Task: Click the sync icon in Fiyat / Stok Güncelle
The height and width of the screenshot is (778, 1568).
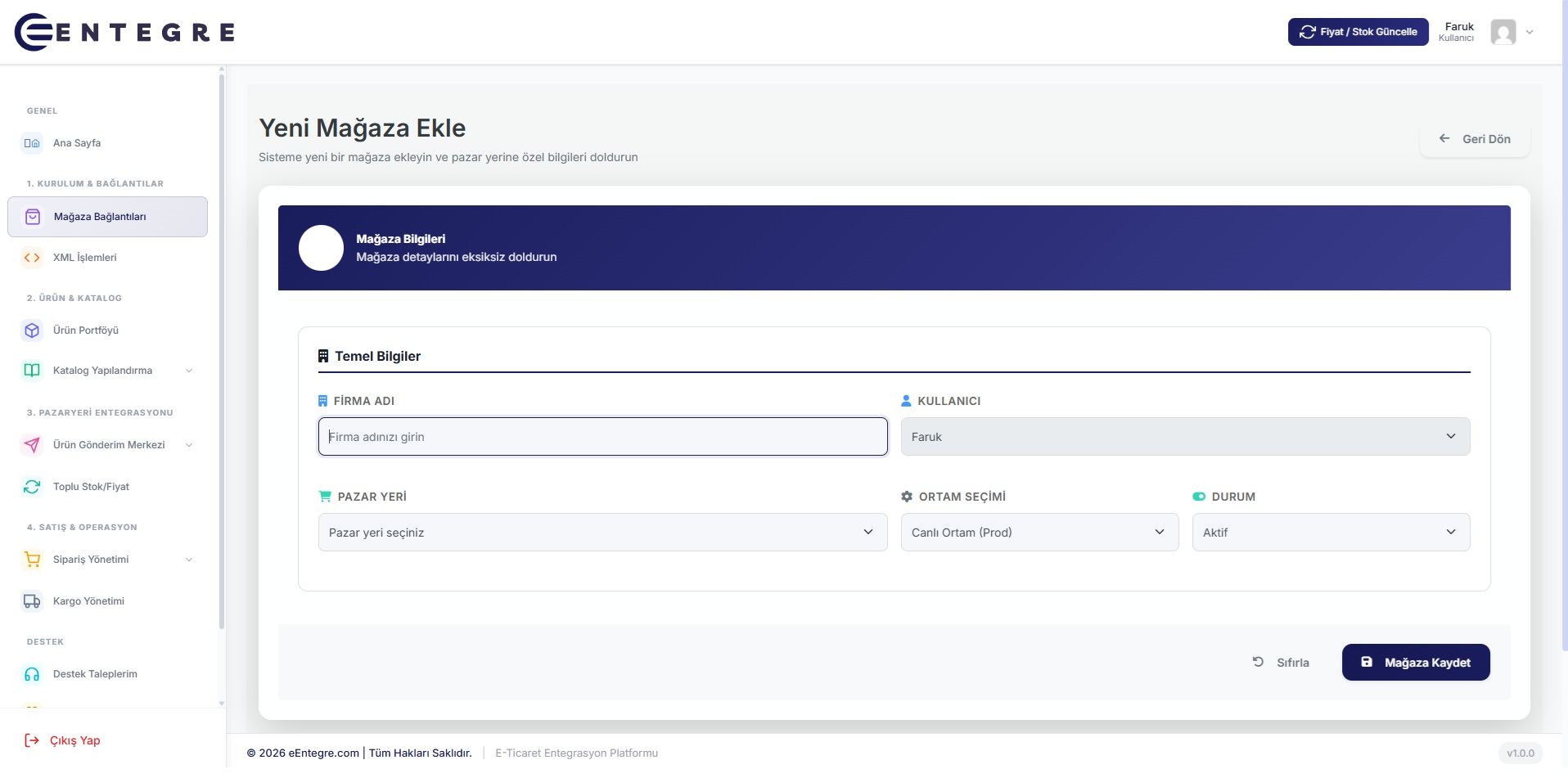Action: click(x=1308, y=32)
